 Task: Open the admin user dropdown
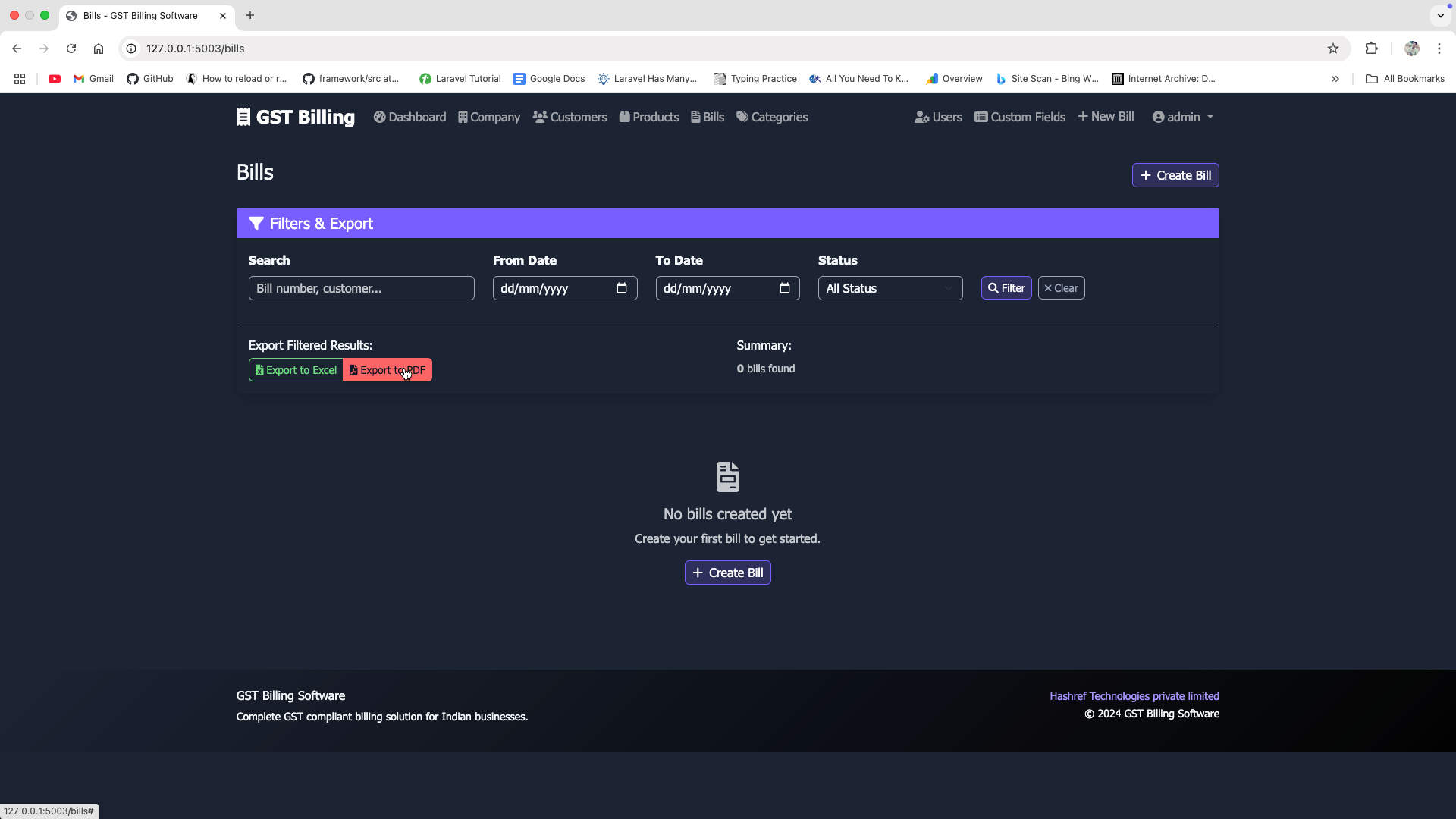1183,117
